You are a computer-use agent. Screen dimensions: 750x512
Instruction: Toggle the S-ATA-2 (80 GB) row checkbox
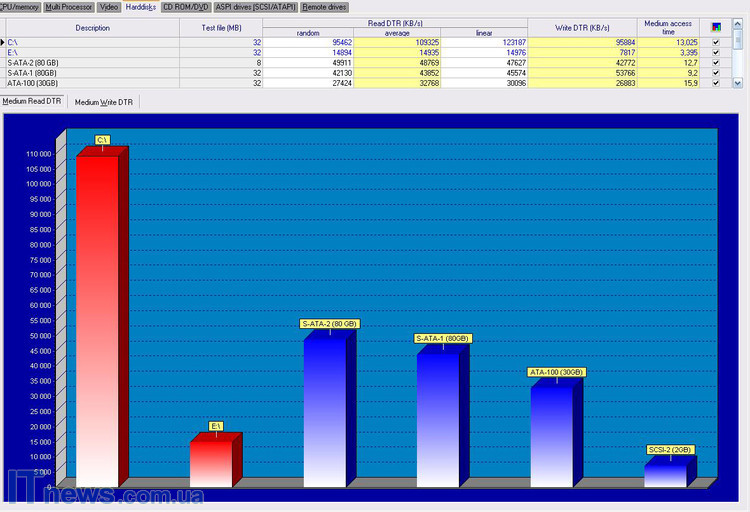[716, 63]
